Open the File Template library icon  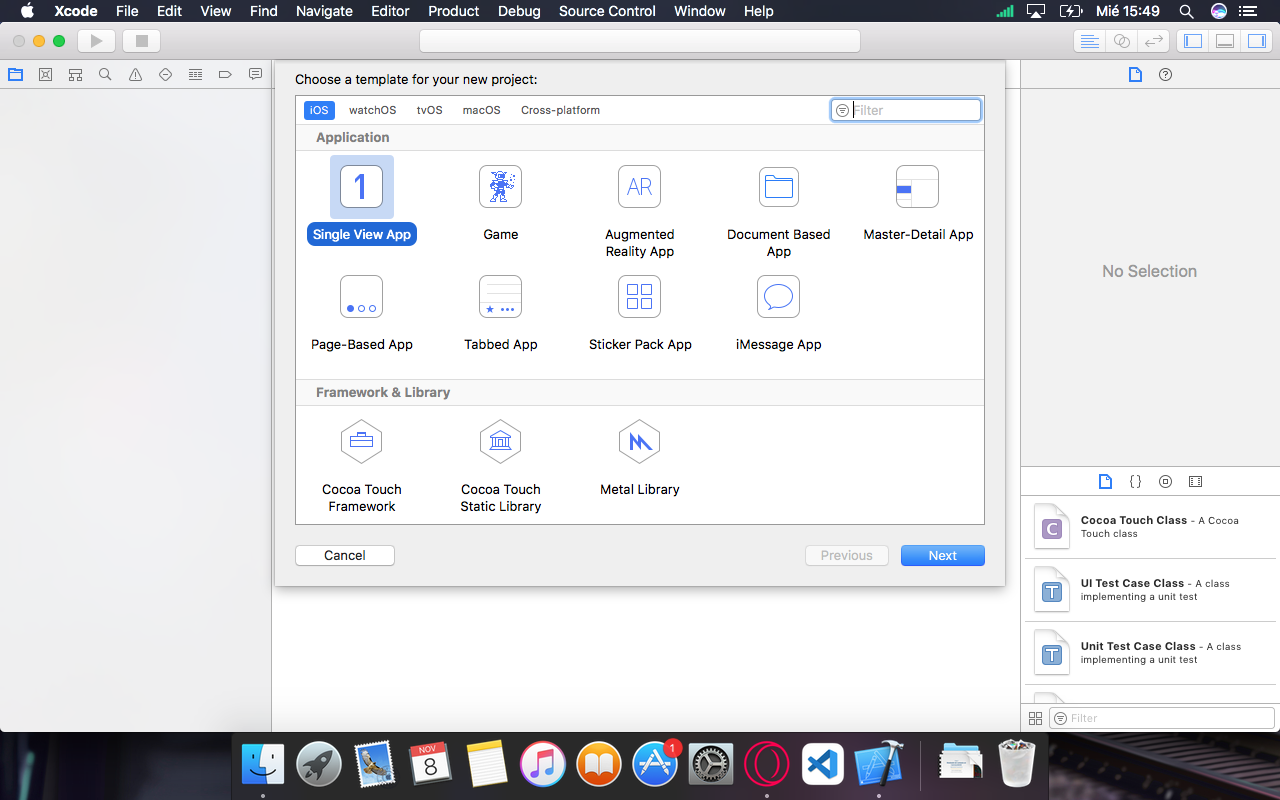click(1105, 481)
